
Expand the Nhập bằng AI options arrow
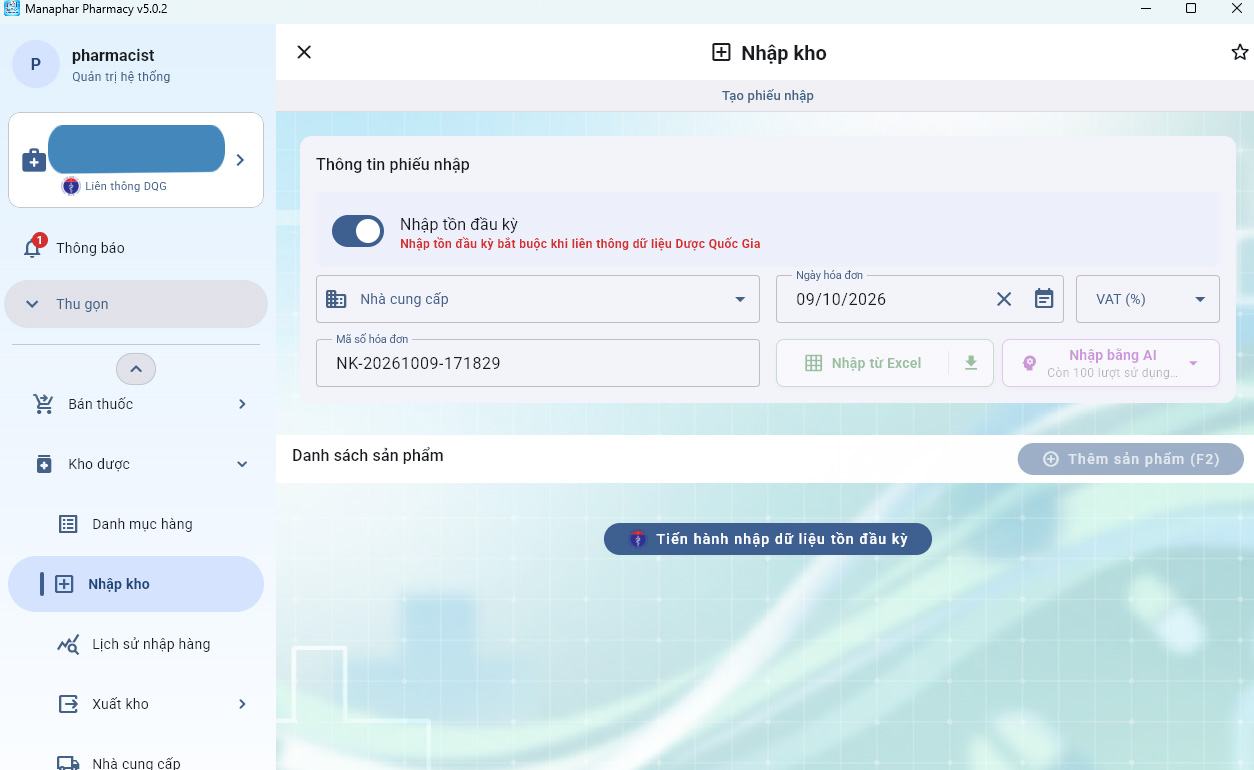pos(1193,363)
